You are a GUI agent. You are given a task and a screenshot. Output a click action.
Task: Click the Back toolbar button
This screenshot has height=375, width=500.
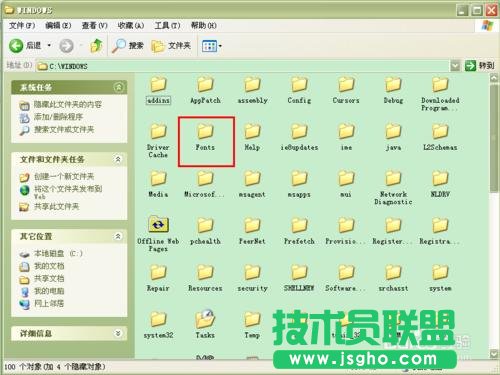click(25, 46)
